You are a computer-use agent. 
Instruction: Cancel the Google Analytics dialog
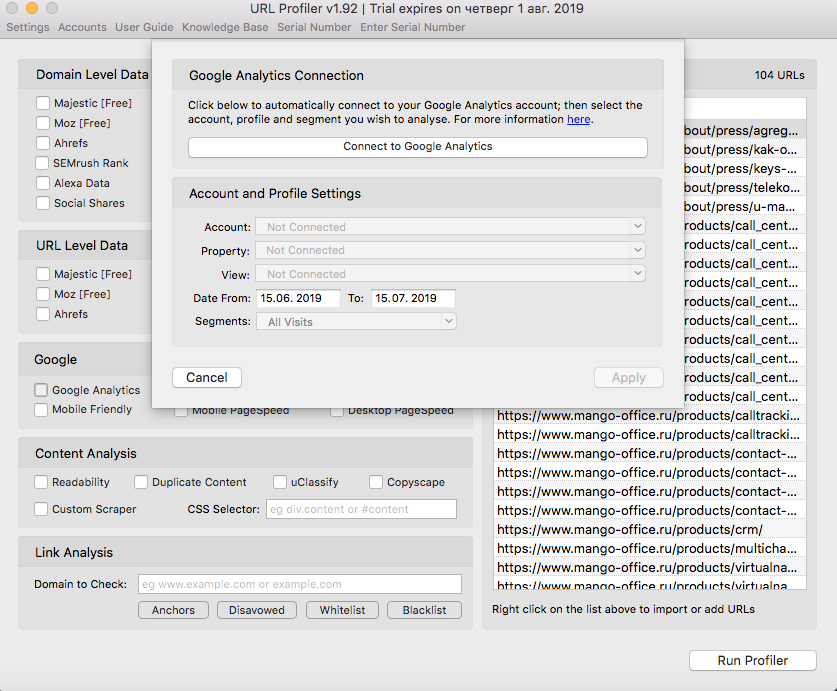coord(207,378)
